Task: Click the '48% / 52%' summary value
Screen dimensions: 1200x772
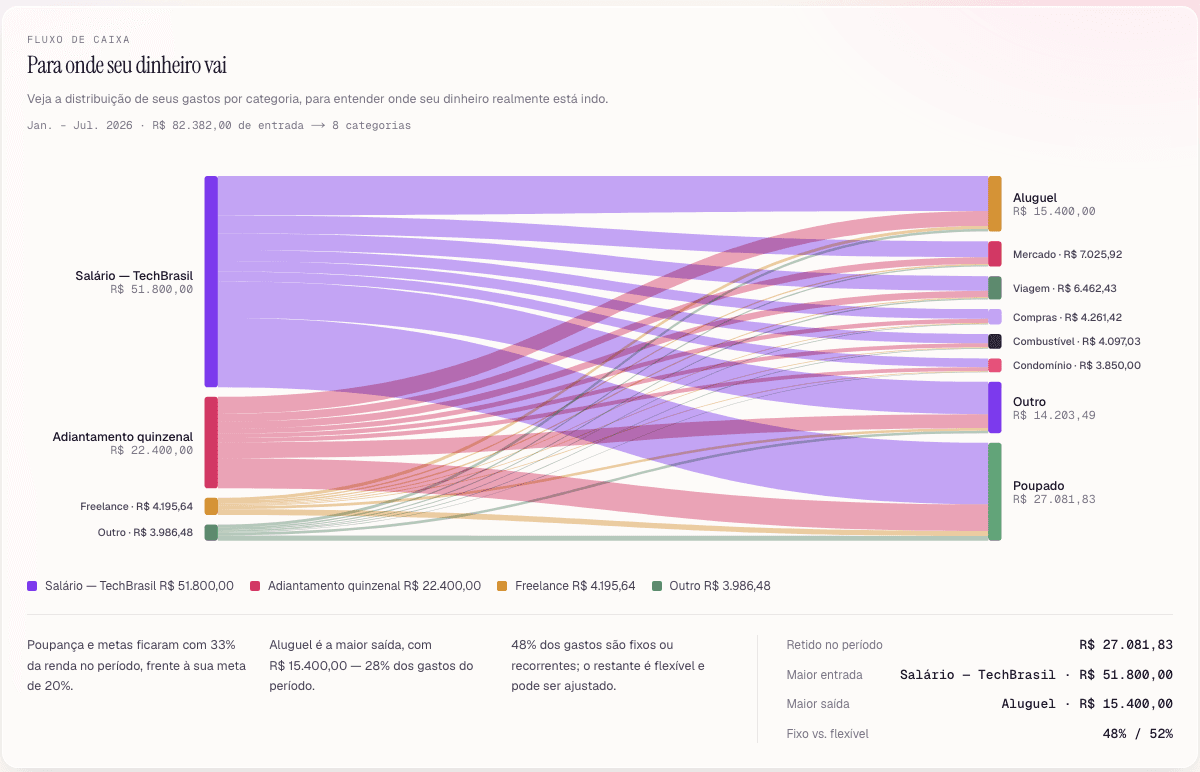Action: 1138,734
